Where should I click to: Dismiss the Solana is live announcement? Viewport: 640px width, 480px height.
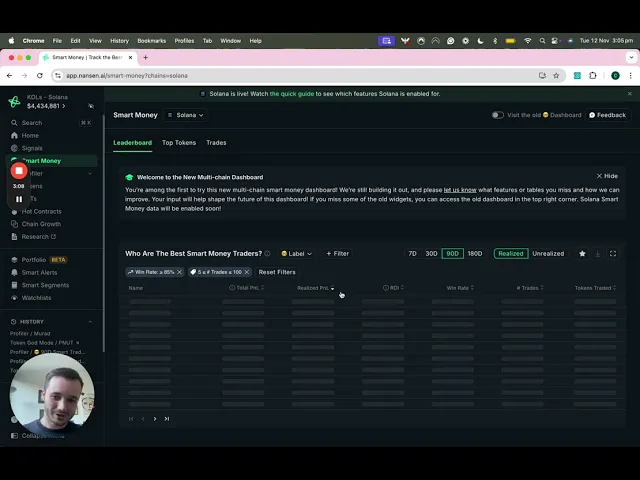630,94
